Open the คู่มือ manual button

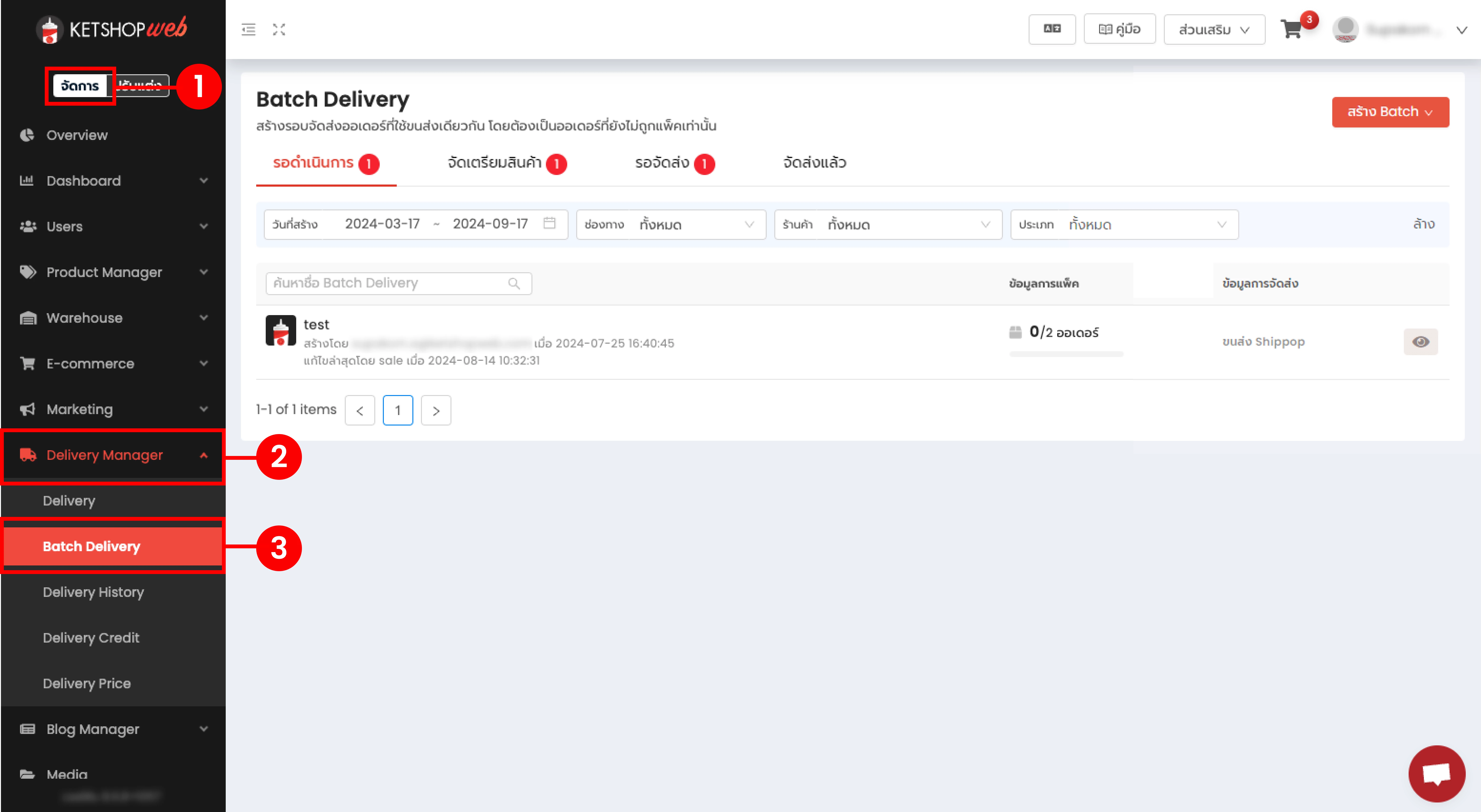pos(1119,29)
